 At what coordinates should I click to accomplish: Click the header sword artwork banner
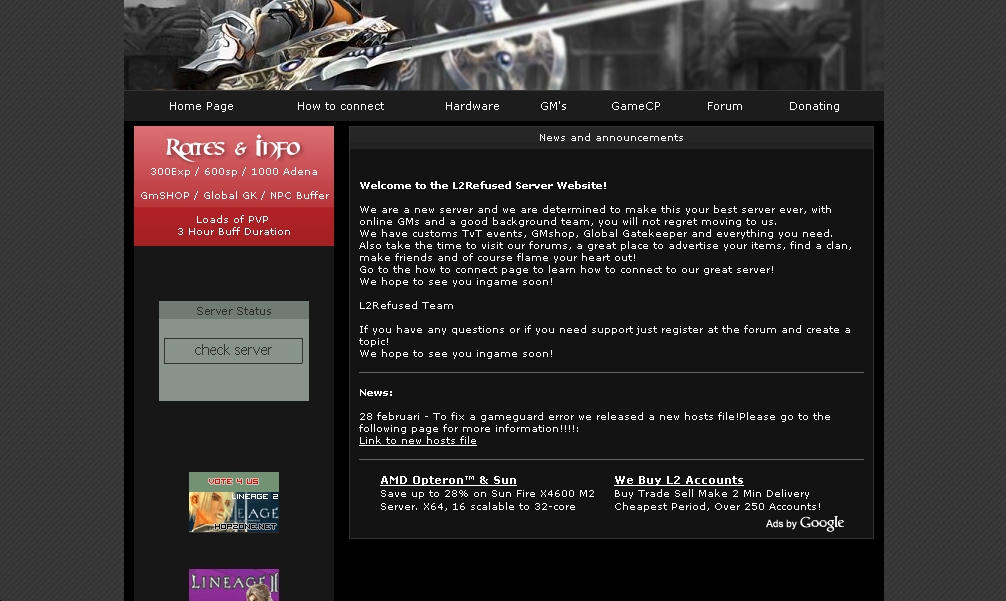click(x=504, y=45)
